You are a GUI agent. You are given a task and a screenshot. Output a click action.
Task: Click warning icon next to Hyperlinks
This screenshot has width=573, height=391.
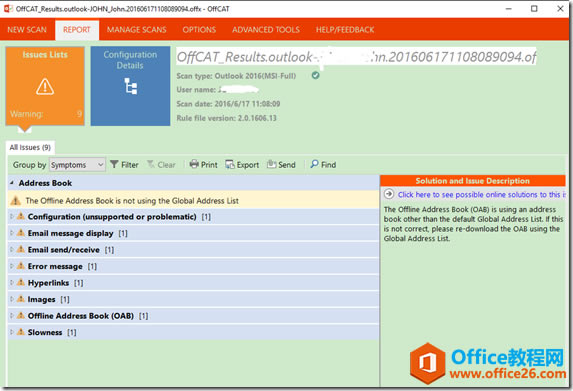click(x=21, y=282)
